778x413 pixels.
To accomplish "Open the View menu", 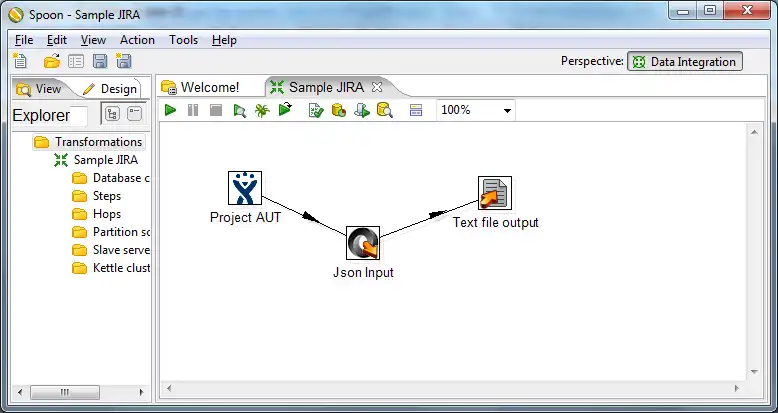I will 93,40.
